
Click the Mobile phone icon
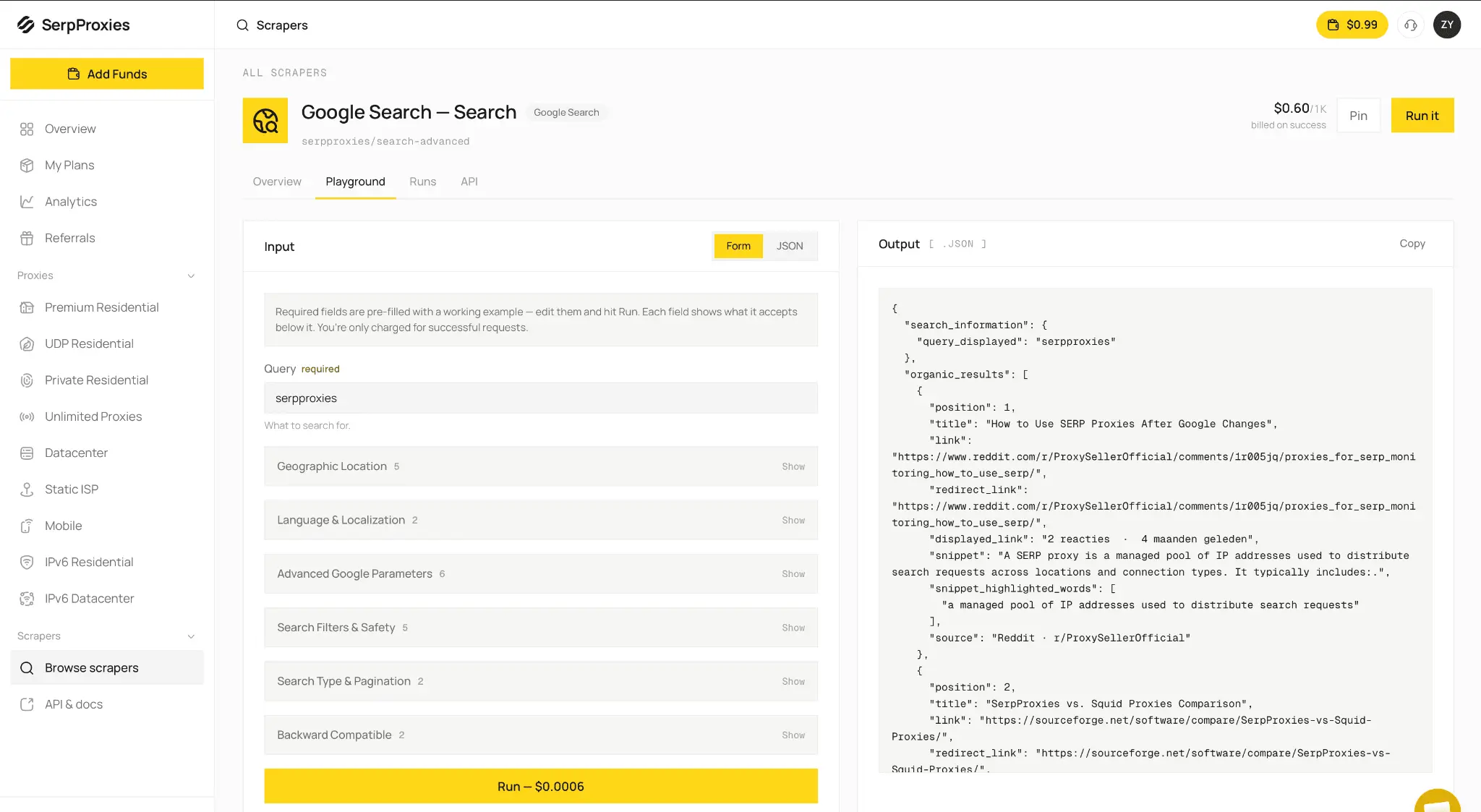[27, 526]
